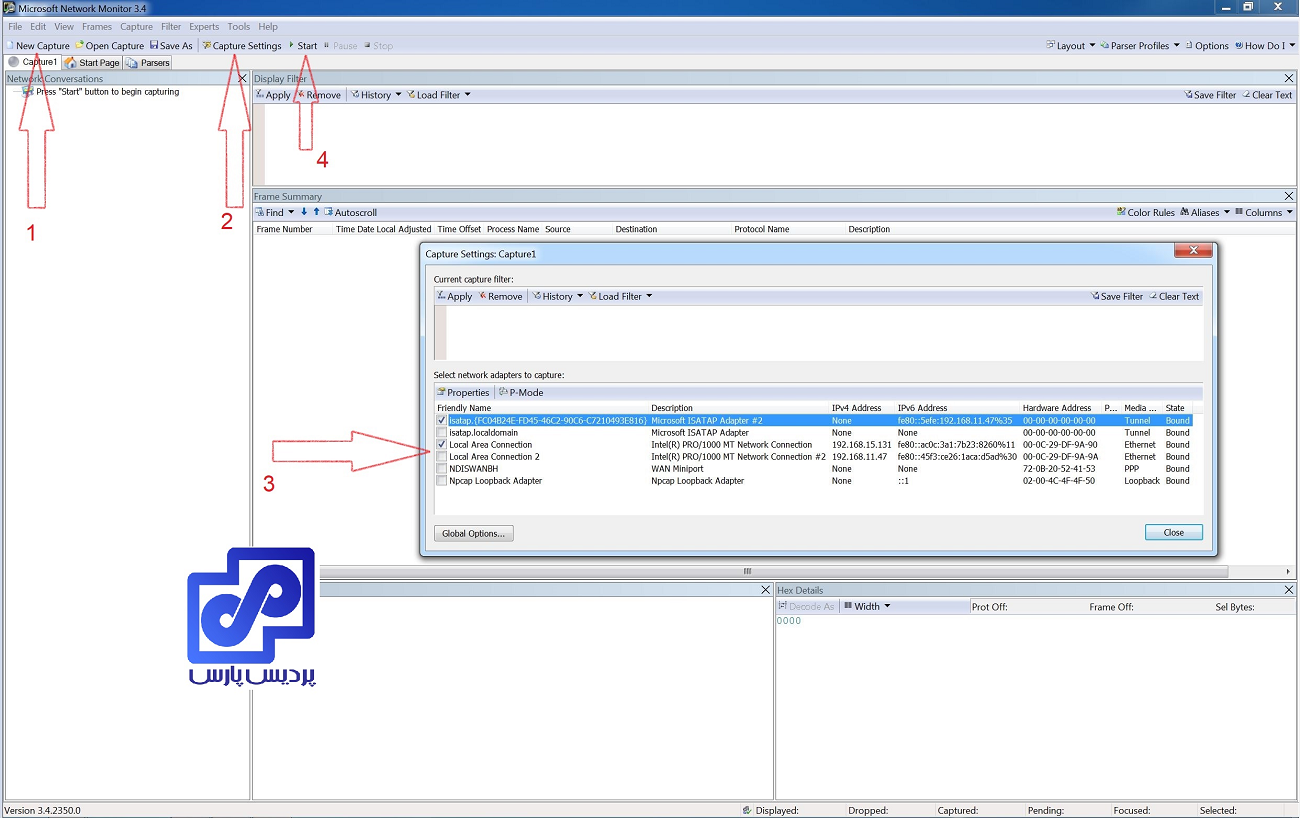Toggle Autoscroll in Frame Summary

tap(351, 212)
